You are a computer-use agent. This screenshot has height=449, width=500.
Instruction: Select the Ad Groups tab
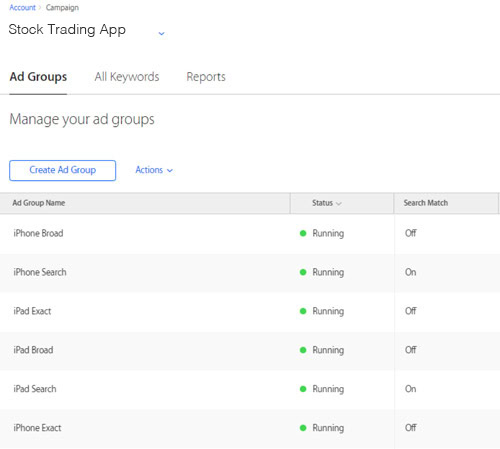(x=38, y=77)
